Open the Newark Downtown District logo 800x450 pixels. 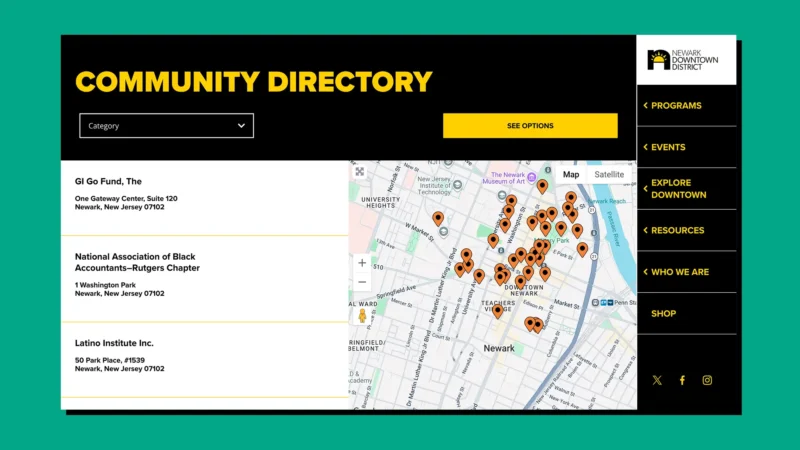(x=683, y=60)
